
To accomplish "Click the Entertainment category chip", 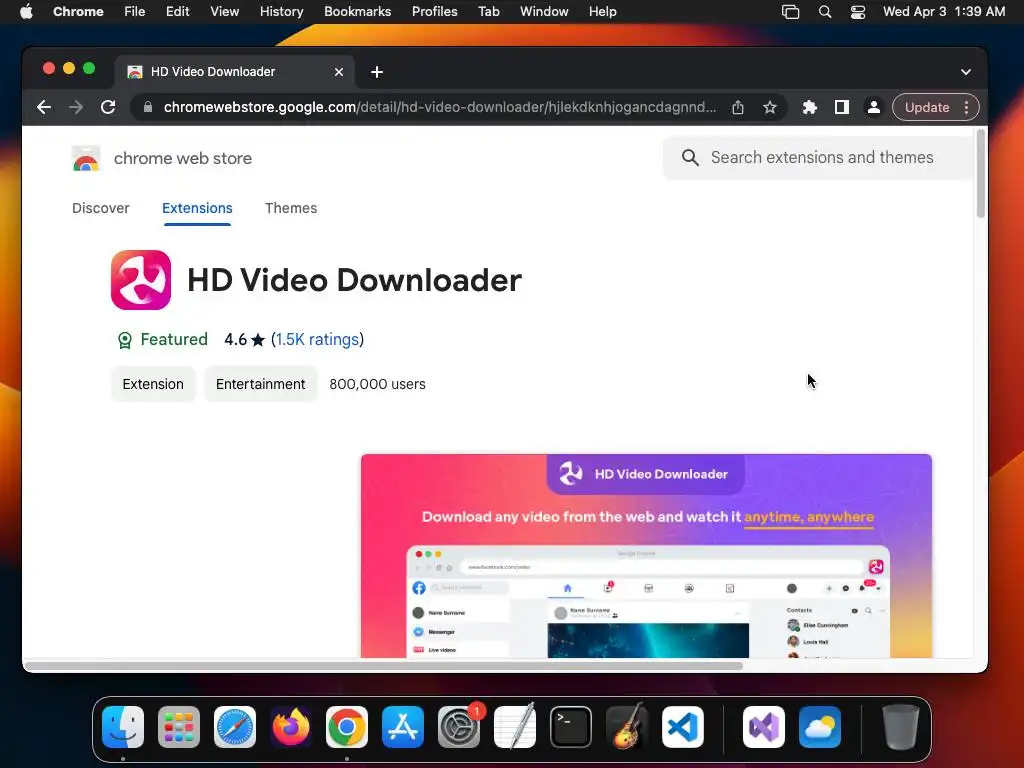I will [x=261, y=384].
